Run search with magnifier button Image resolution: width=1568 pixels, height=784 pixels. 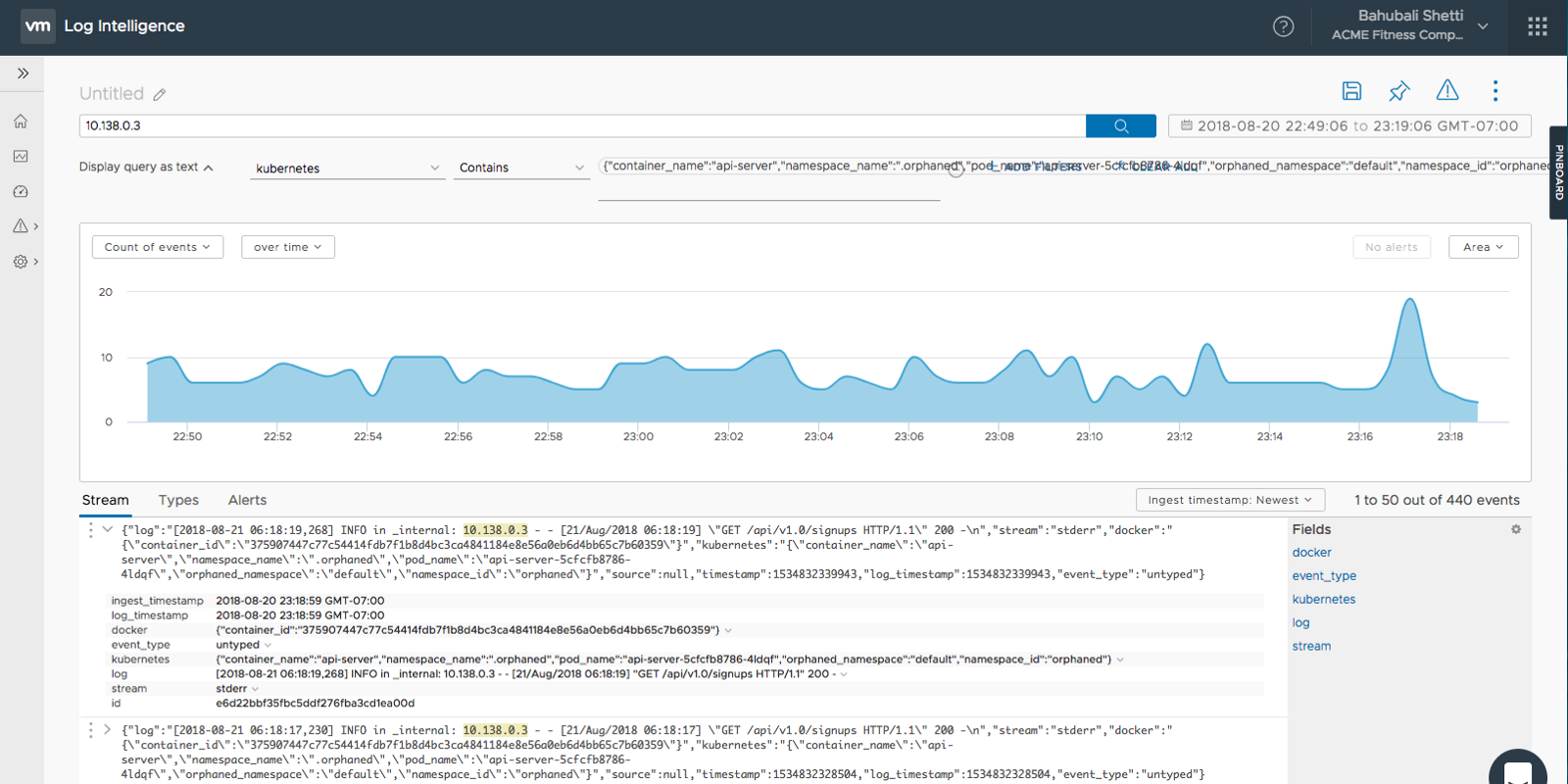pos(1121,125)
